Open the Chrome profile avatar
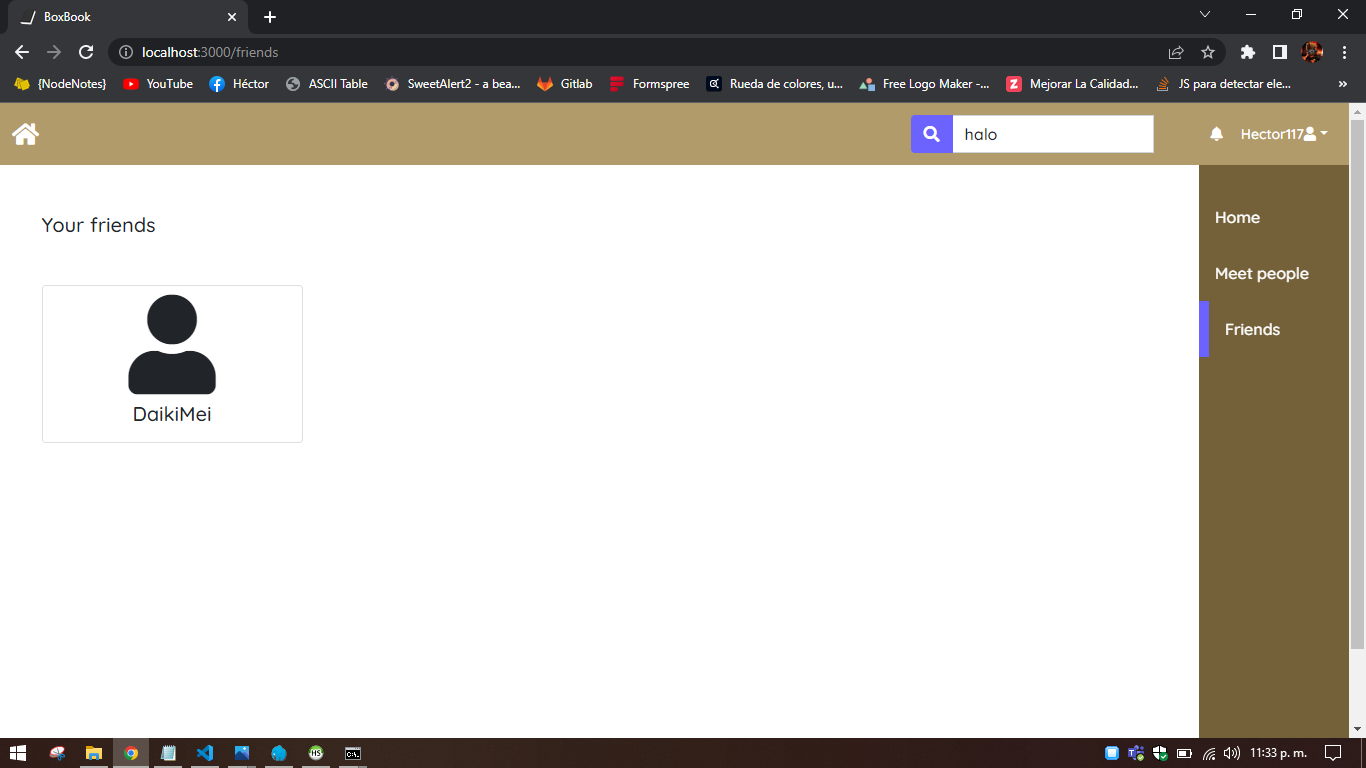The image size is (1366, 768). pos(1312,52)
